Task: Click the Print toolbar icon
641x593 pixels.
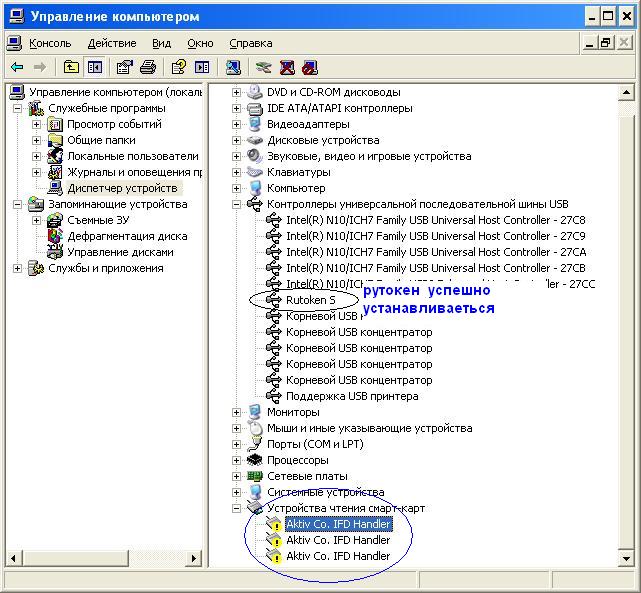Action: [x=148, y=67]
